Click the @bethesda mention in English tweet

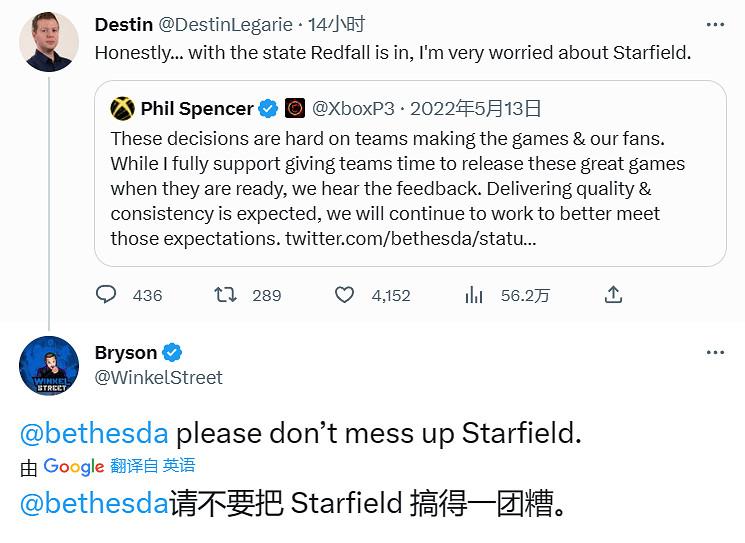click(x=94, y=433)
